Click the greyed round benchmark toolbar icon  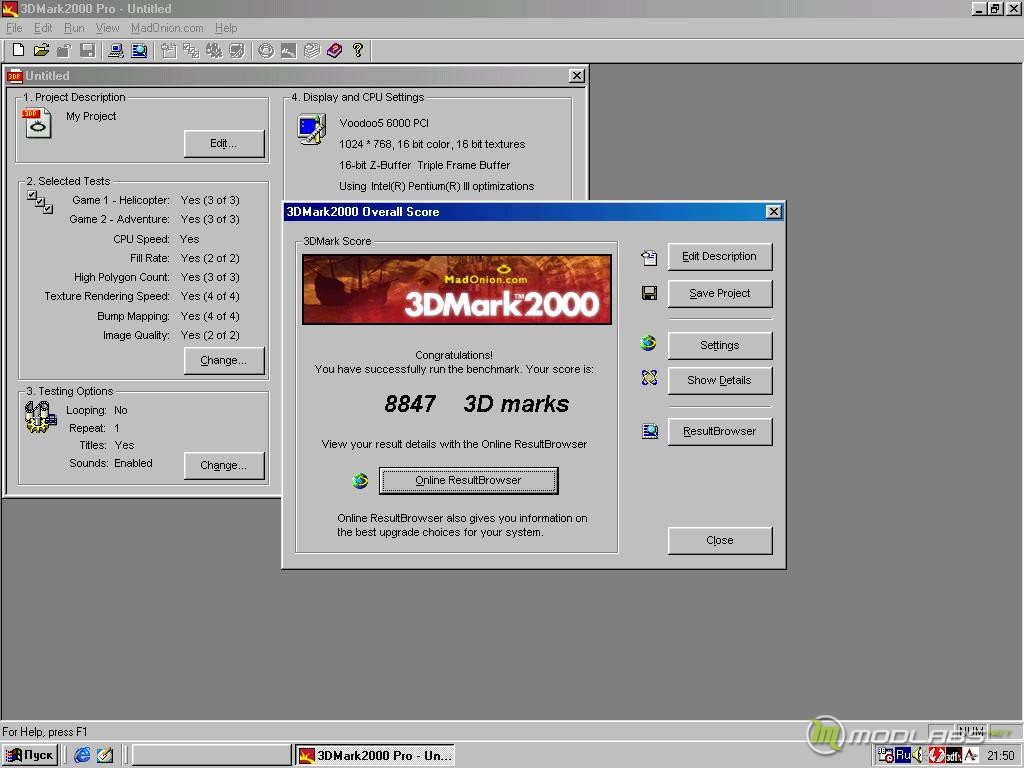point(266,50)
